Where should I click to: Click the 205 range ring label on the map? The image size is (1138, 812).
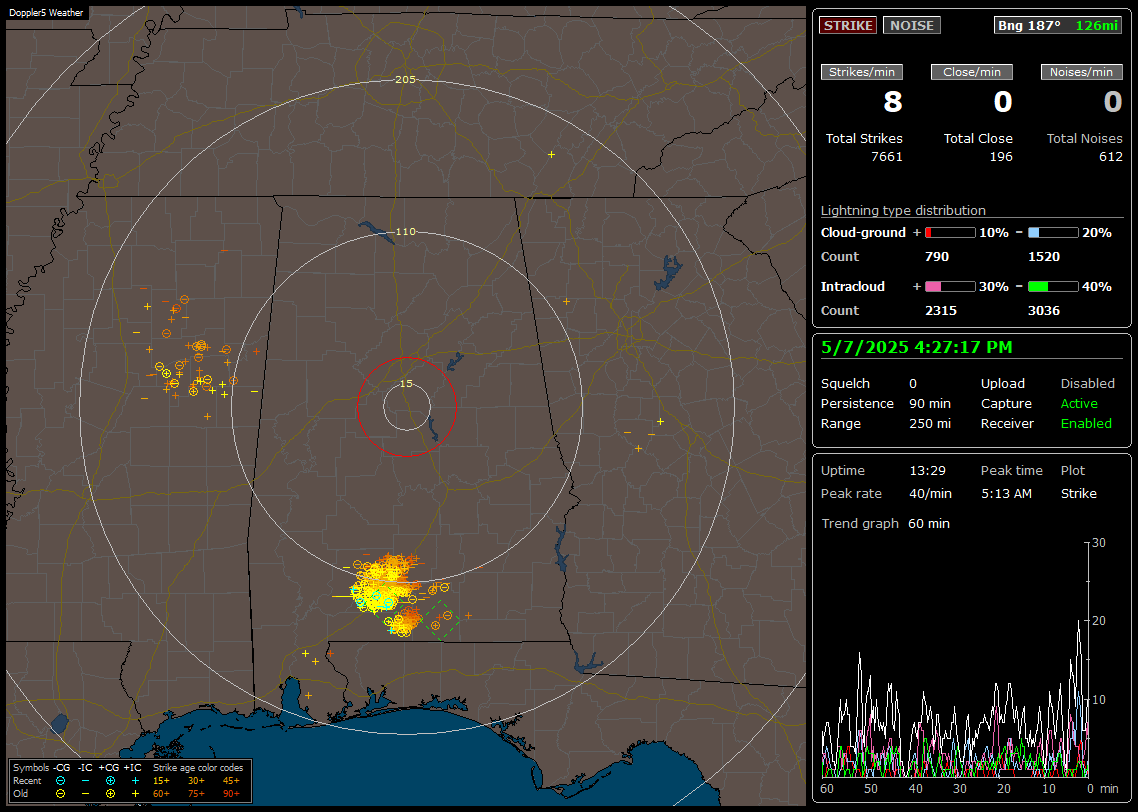coord(405,80)
